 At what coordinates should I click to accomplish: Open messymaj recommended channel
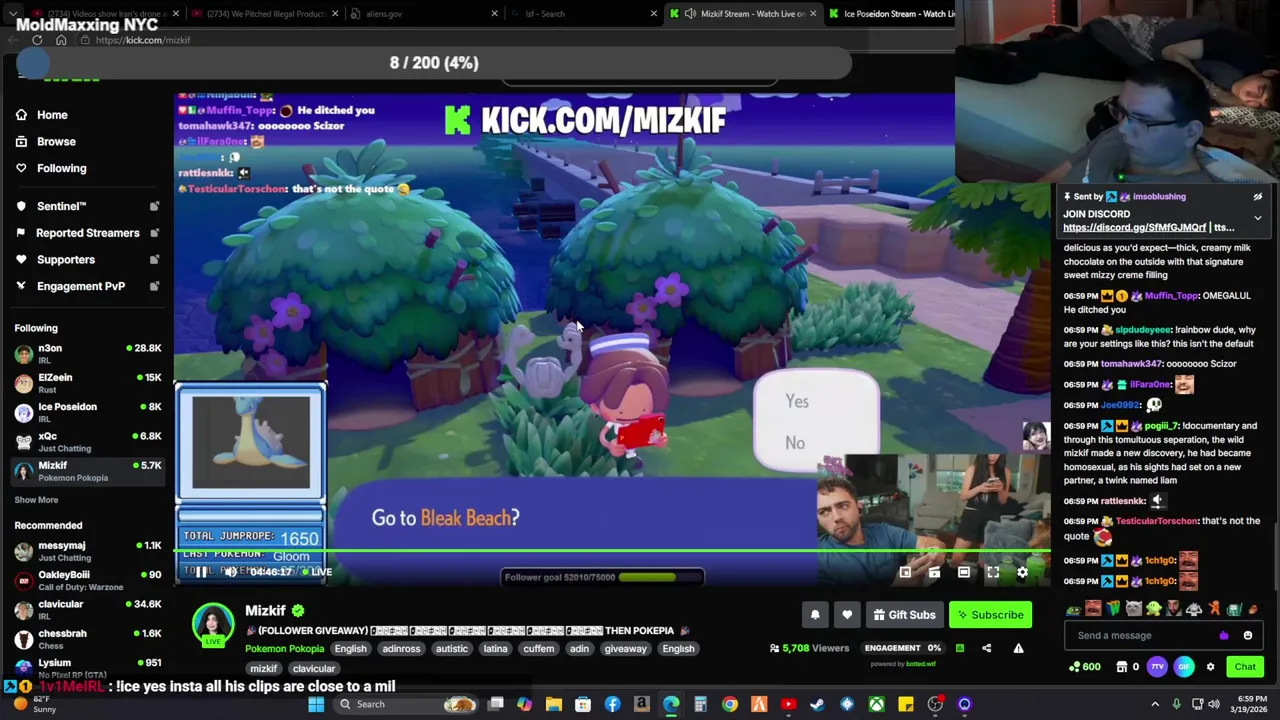pos(88,551)
